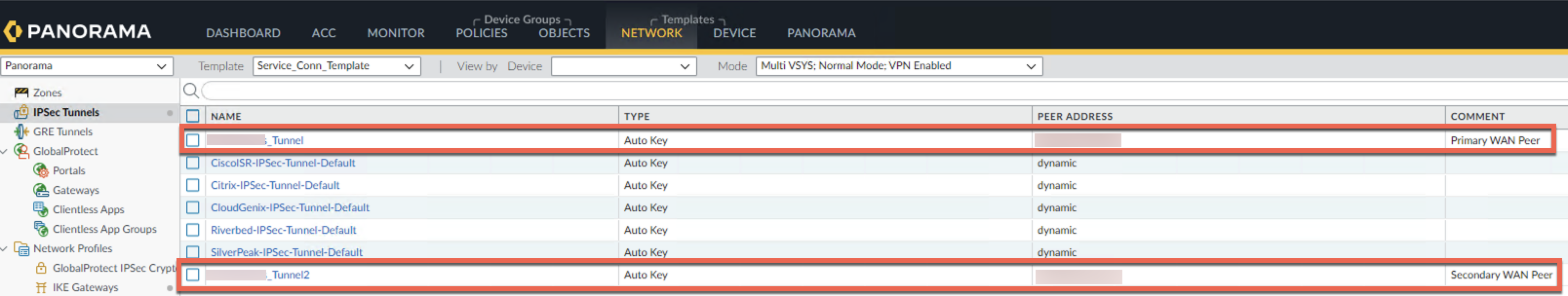Image resolution: width=1568 pixels, height=296 pixels.
Task: Click the GRE Tunnels icon
Action: 21,131
